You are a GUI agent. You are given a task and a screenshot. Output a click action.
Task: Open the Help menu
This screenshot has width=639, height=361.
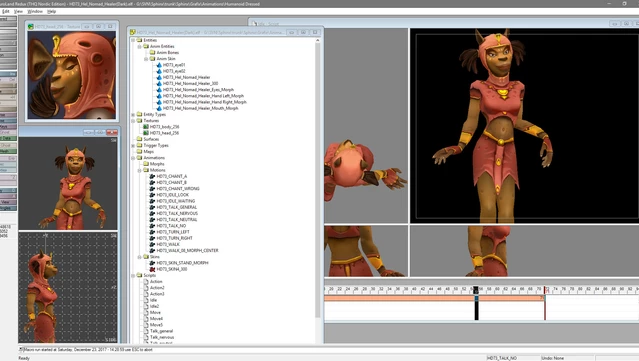[x=51, y=11]
